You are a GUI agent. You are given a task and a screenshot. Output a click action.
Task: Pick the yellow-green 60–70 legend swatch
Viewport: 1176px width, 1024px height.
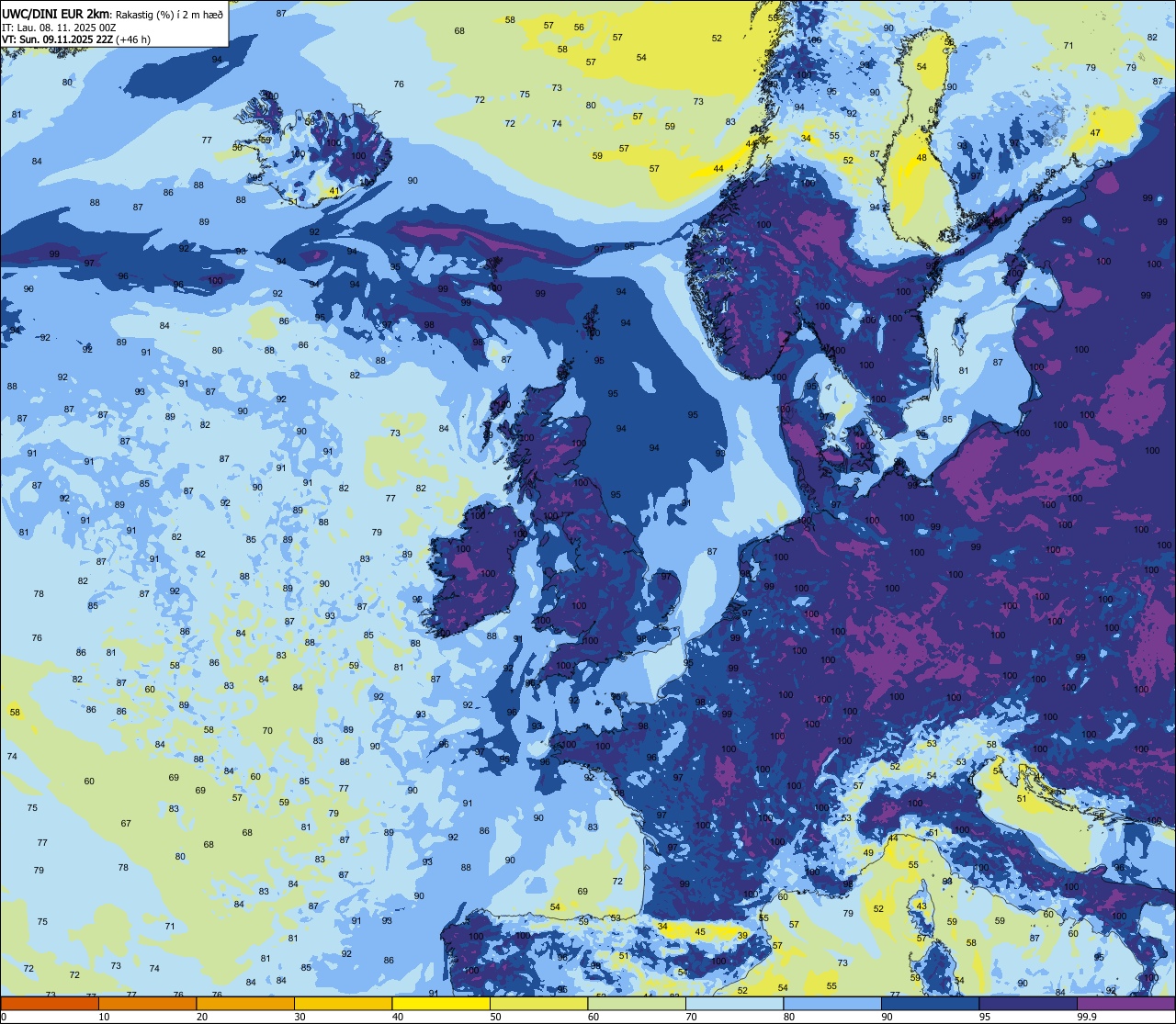coord(637,1003)
